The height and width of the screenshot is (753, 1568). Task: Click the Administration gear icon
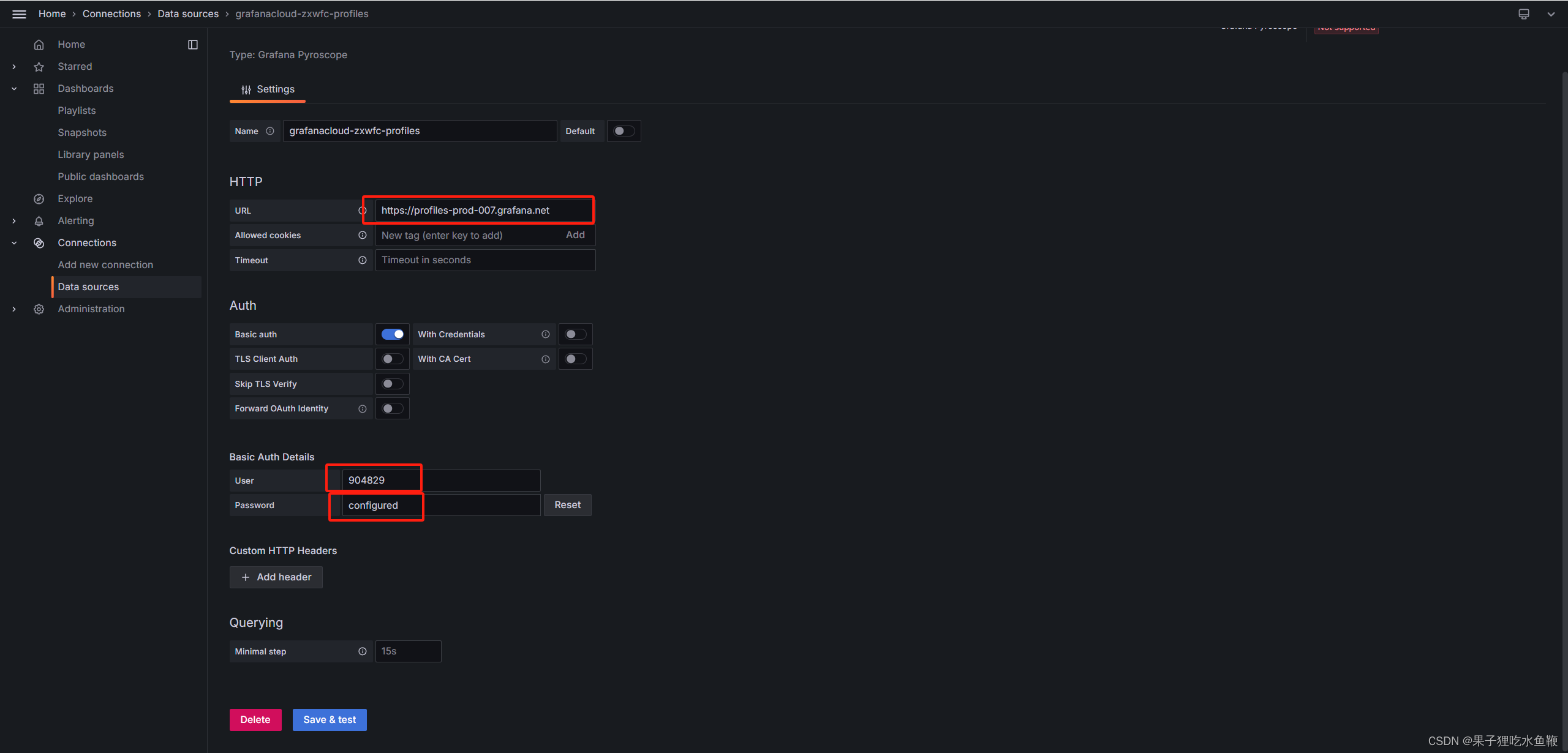39,309
